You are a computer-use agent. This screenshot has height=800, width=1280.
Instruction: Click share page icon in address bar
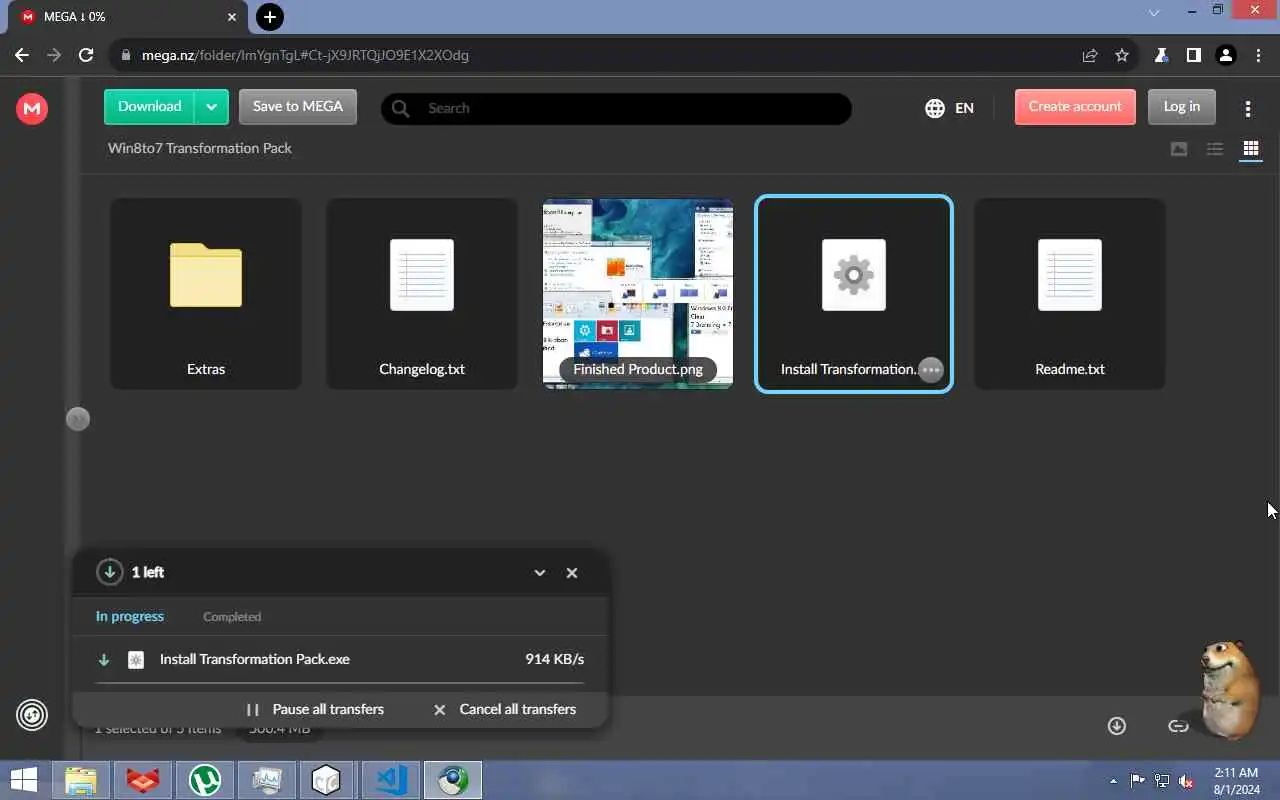(x=1090, y=55)
